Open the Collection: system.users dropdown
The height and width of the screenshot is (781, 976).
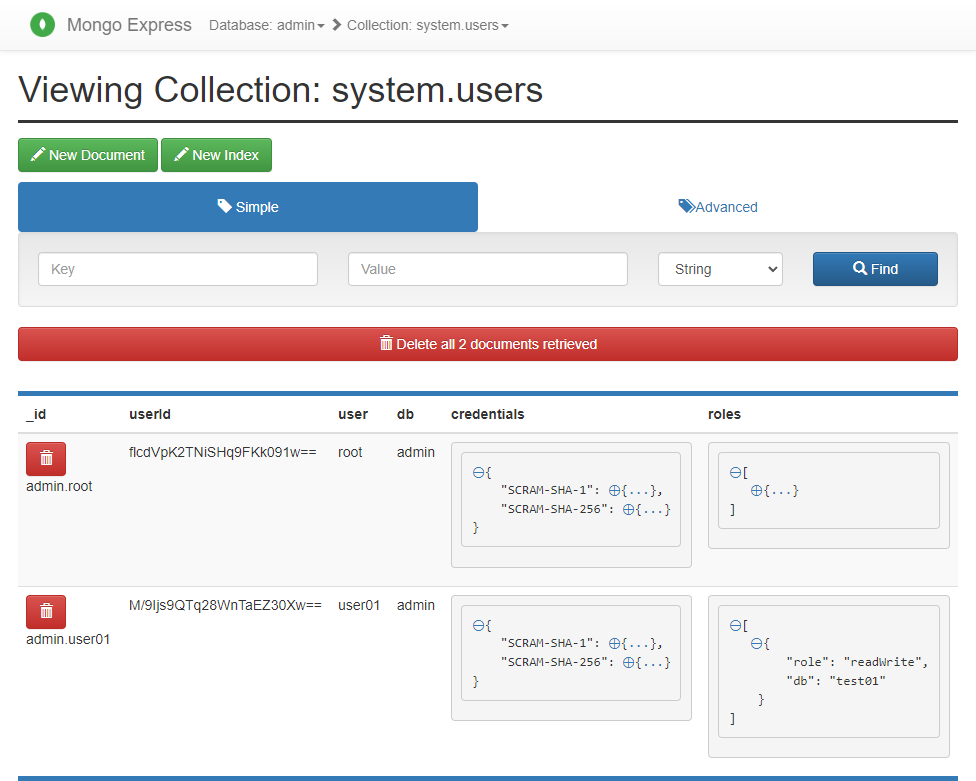[x=428, y=26]
